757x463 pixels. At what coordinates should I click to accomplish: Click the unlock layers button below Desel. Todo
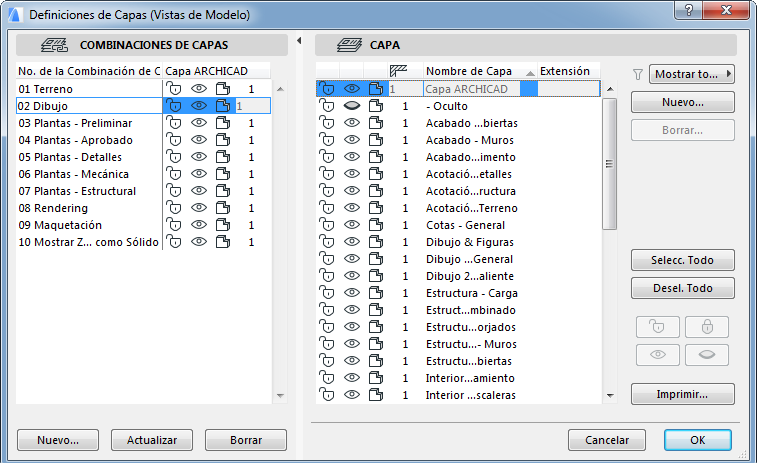click(x=658, y=327)
